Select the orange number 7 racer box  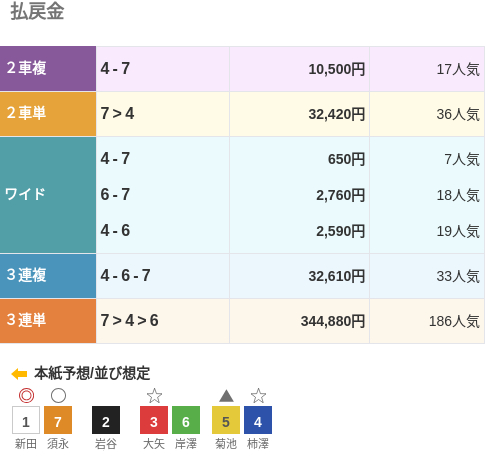[58, 420]
